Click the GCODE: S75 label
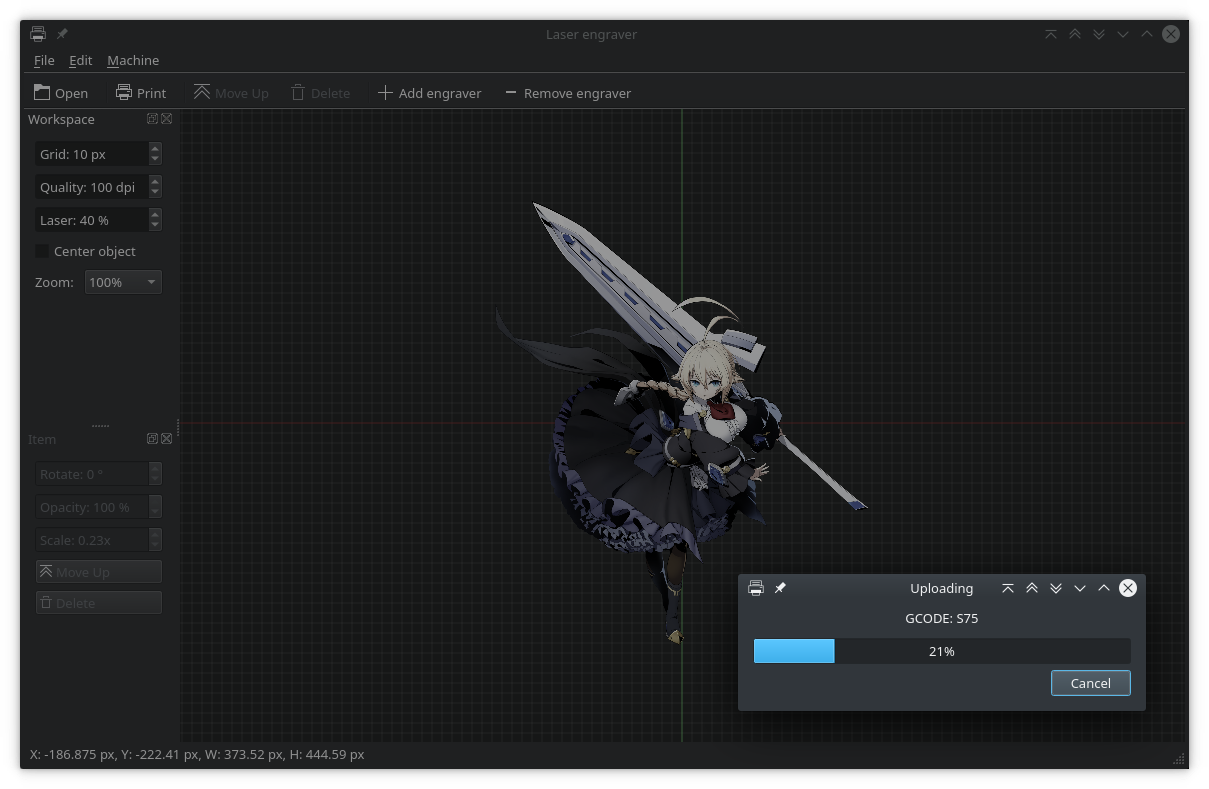The height and width of the screenshot is (789, 1209). click(942, 618)
